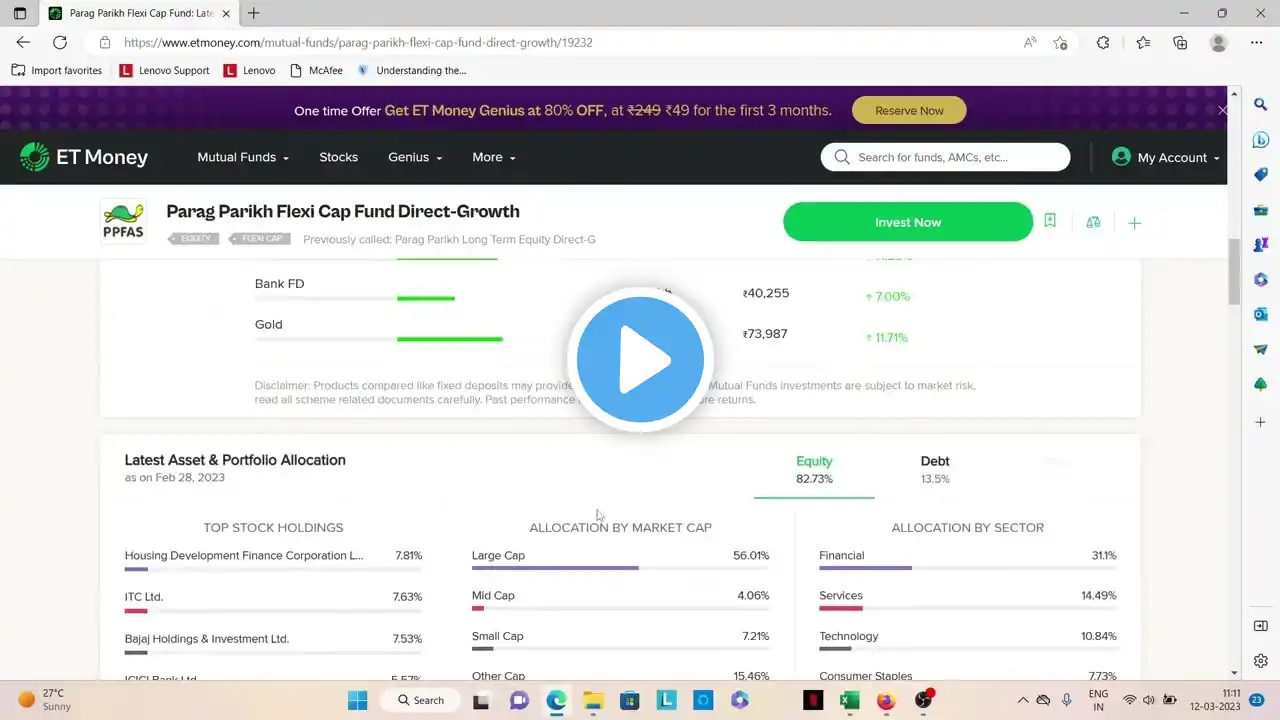The width and height of the screenshot is (1280, 720).
Task: Open the Collections icon in toolbar
Action: point(1180,43)
